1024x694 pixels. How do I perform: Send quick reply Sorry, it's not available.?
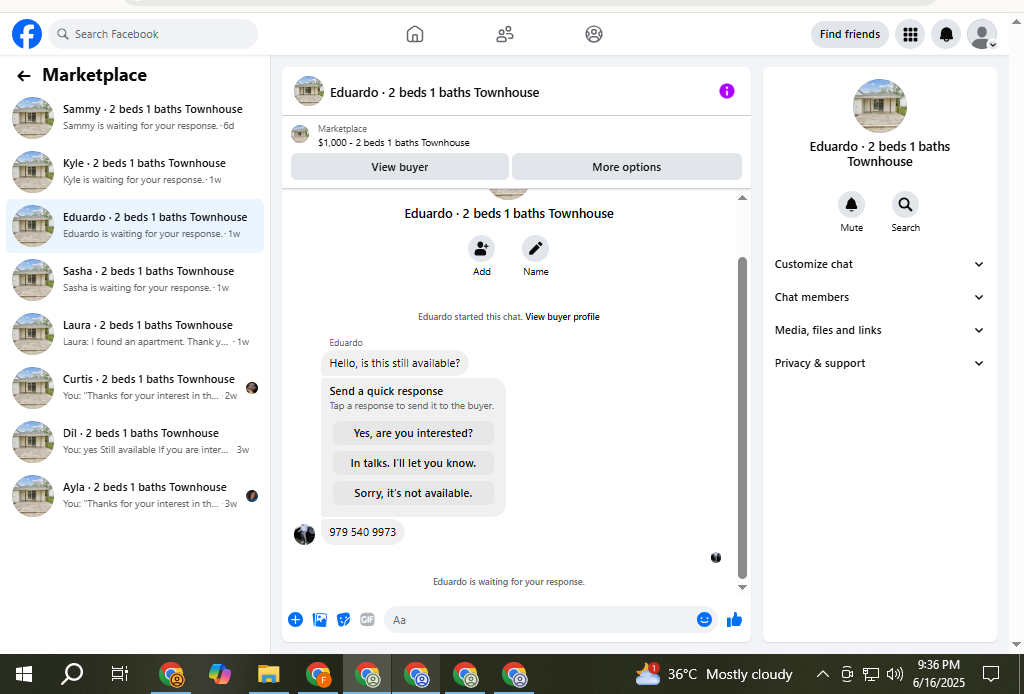[x=413, y=493]
